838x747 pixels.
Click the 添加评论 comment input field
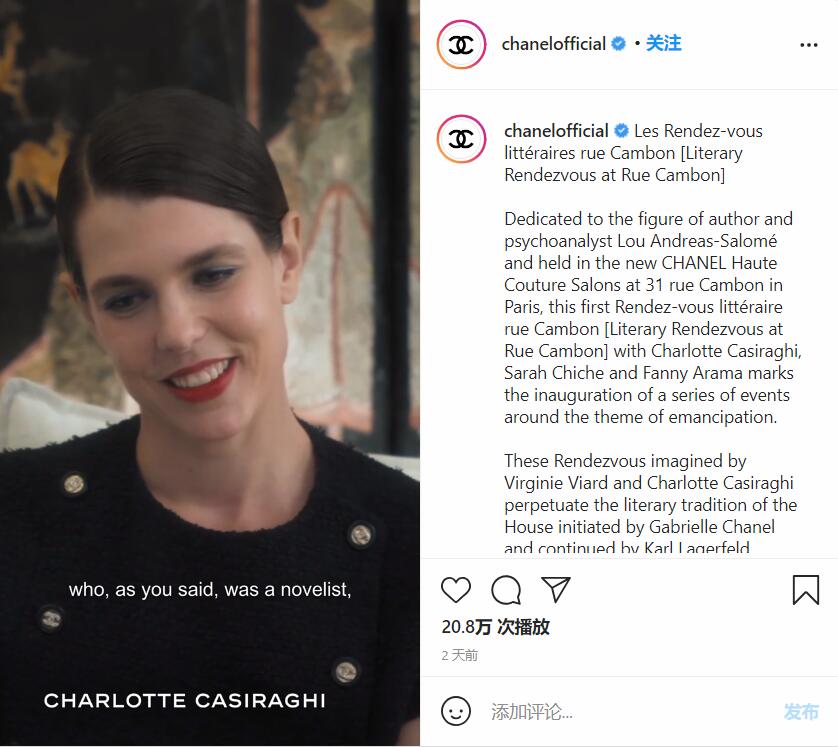(631, 712)
